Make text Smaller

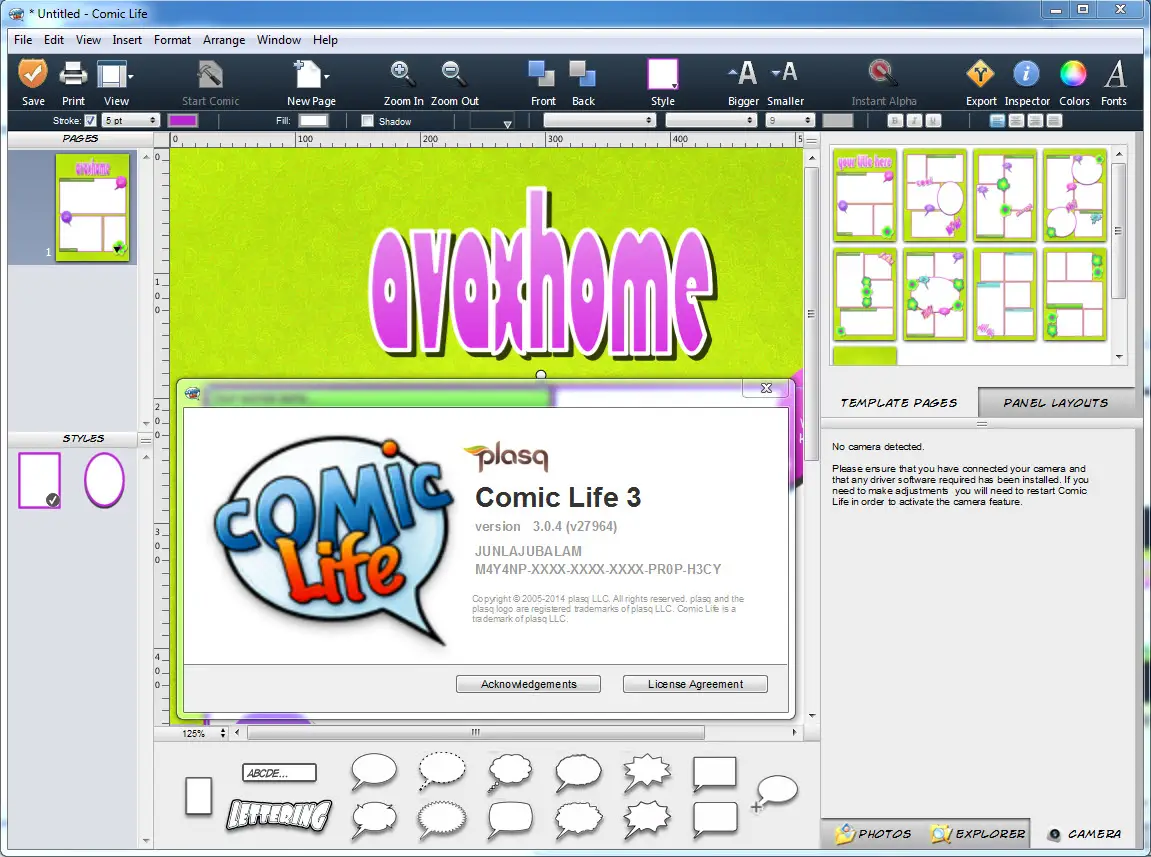[785, 72]
